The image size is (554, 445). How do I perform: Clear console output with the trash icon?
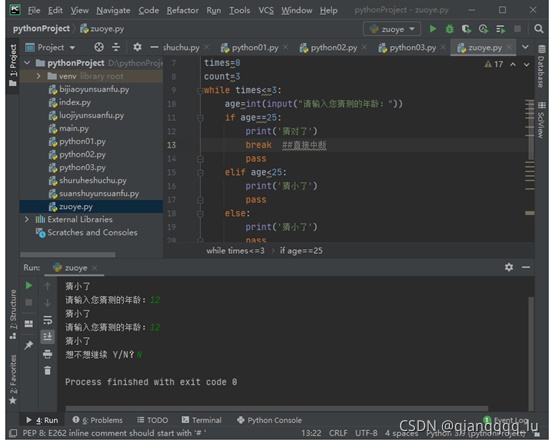click(x=47, y=370)
